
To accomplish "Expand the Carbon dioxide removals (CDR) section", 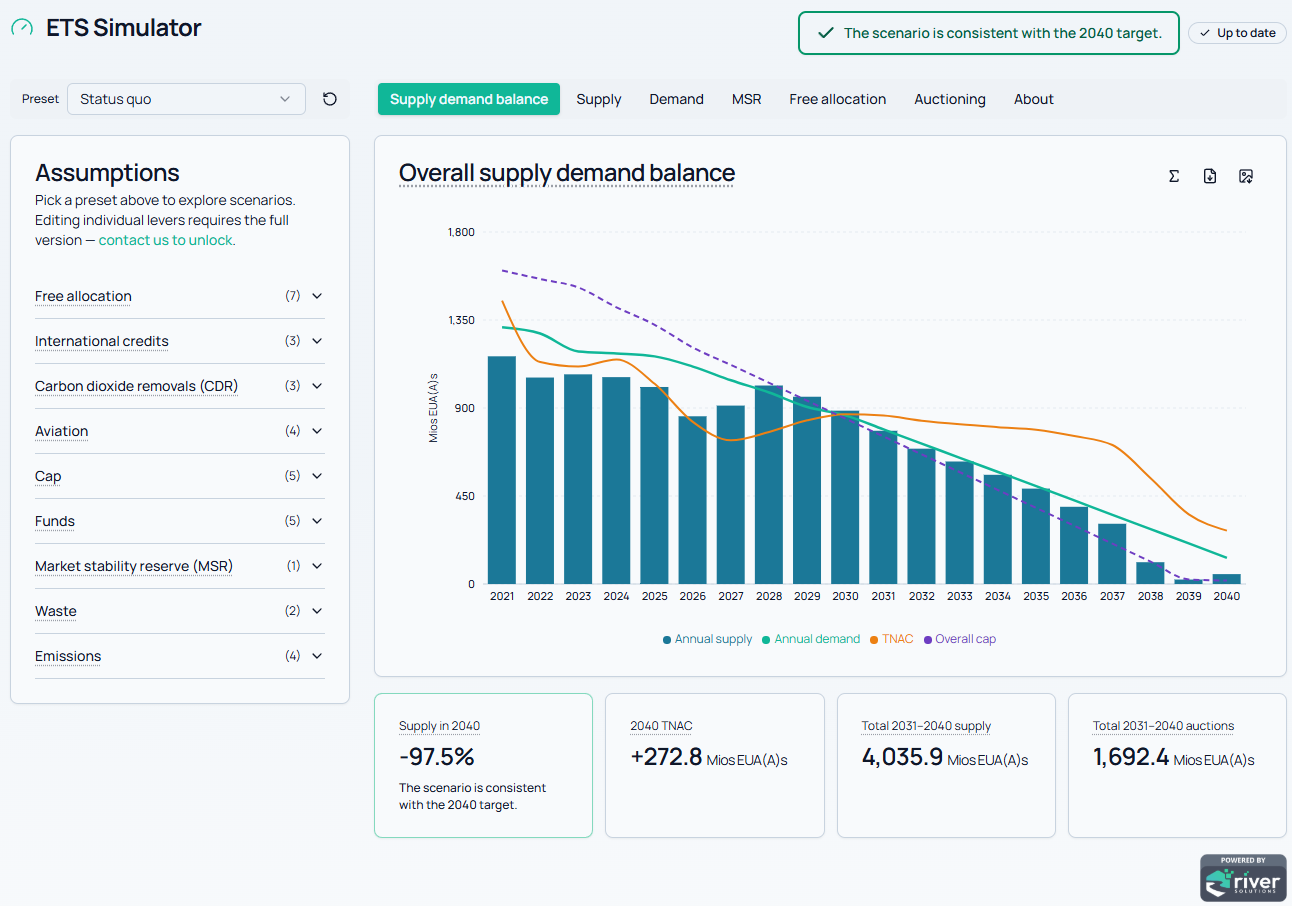I will [x=180, y=386].
